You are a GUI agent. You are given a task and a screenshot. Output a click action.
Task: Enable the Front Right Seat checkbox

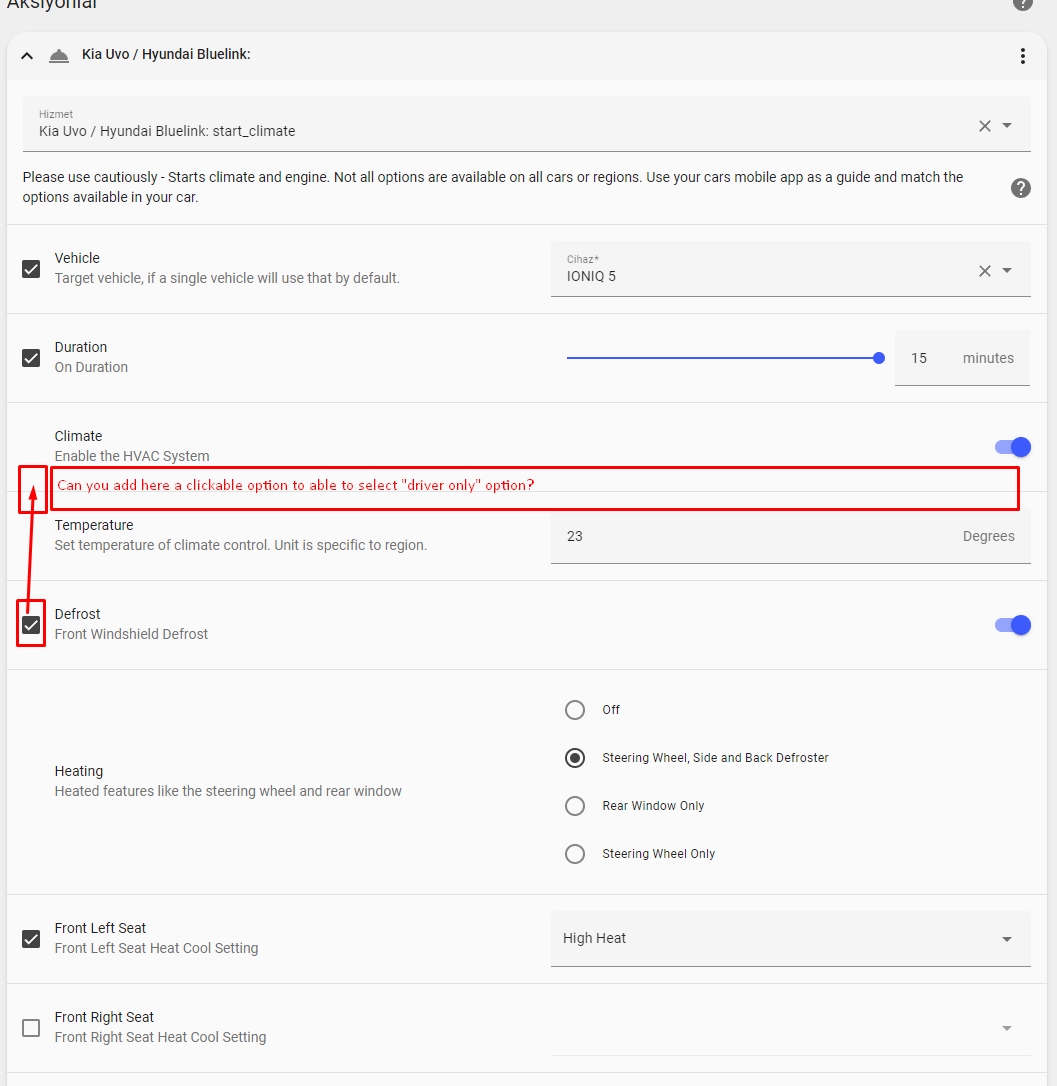point(30,1027)
